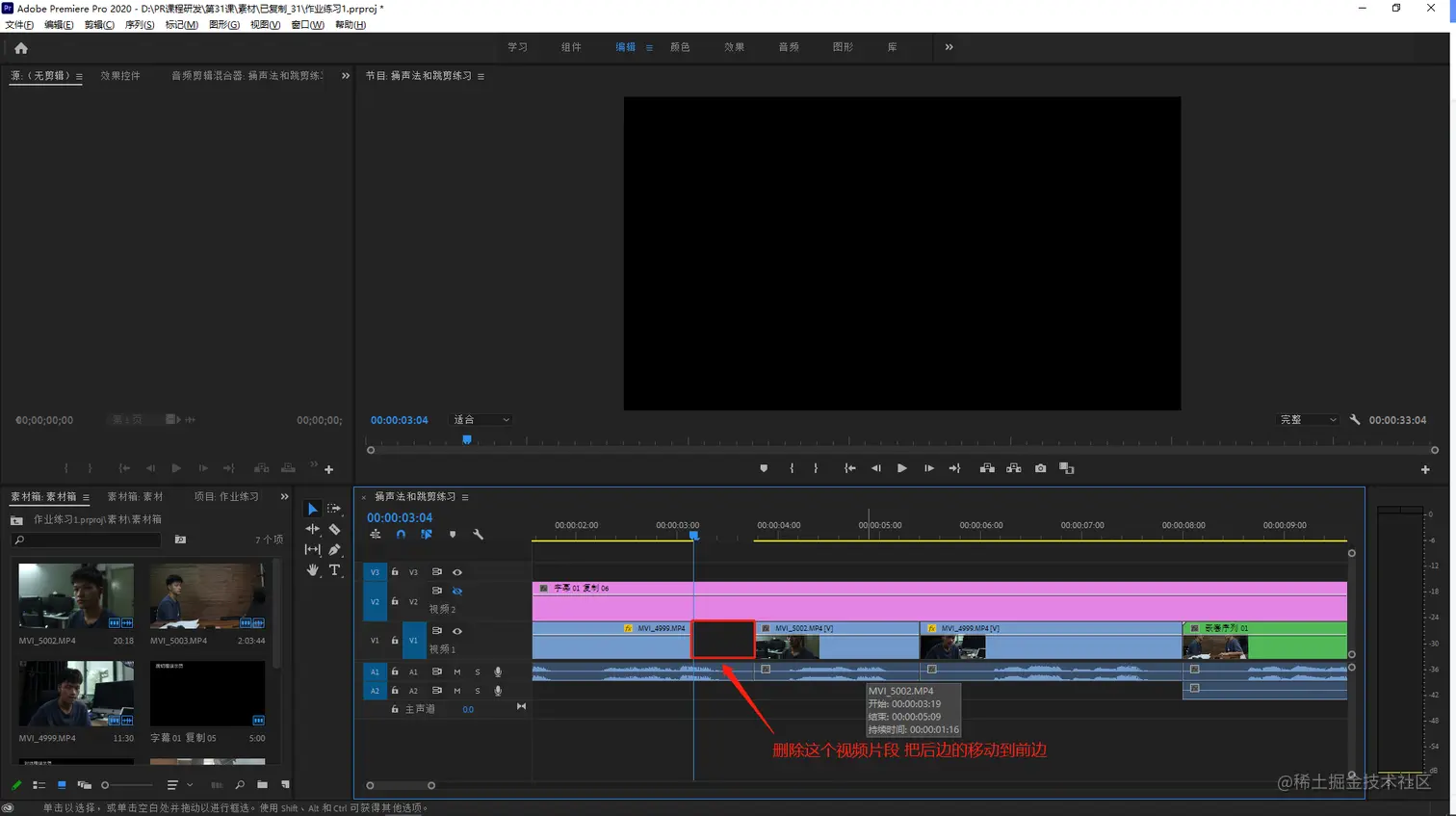
Task: Toggle lock on V2 track
Action: pyautogui.click(x=395, y=601)
